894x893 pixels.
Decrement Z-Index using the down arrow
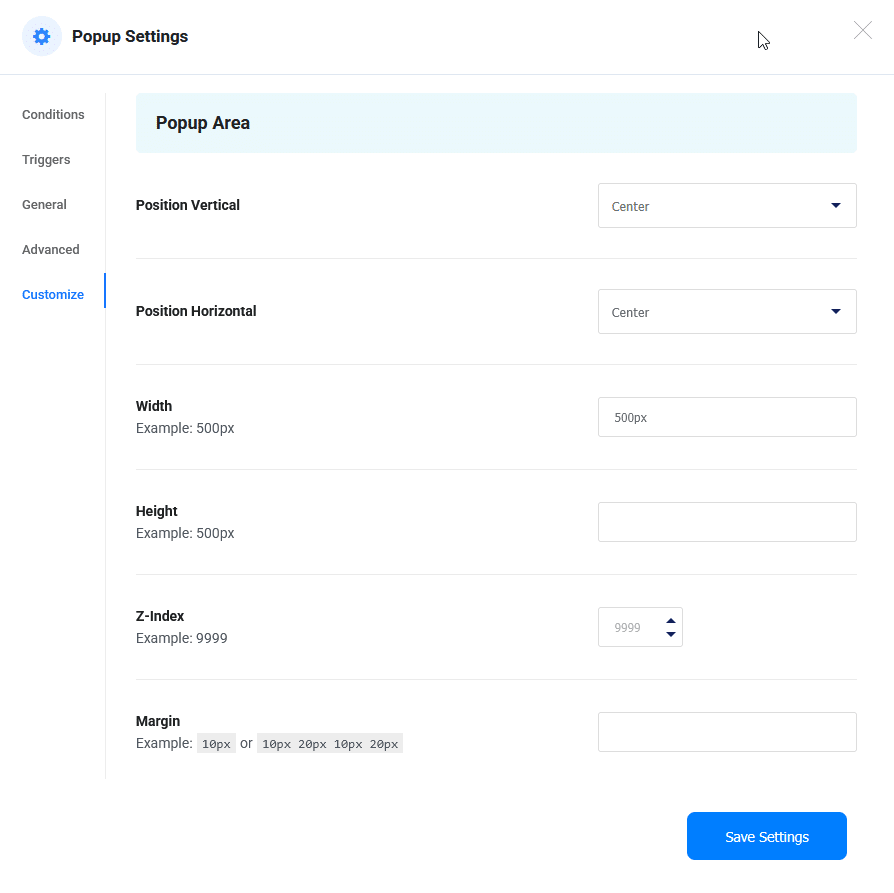[670, 633]
